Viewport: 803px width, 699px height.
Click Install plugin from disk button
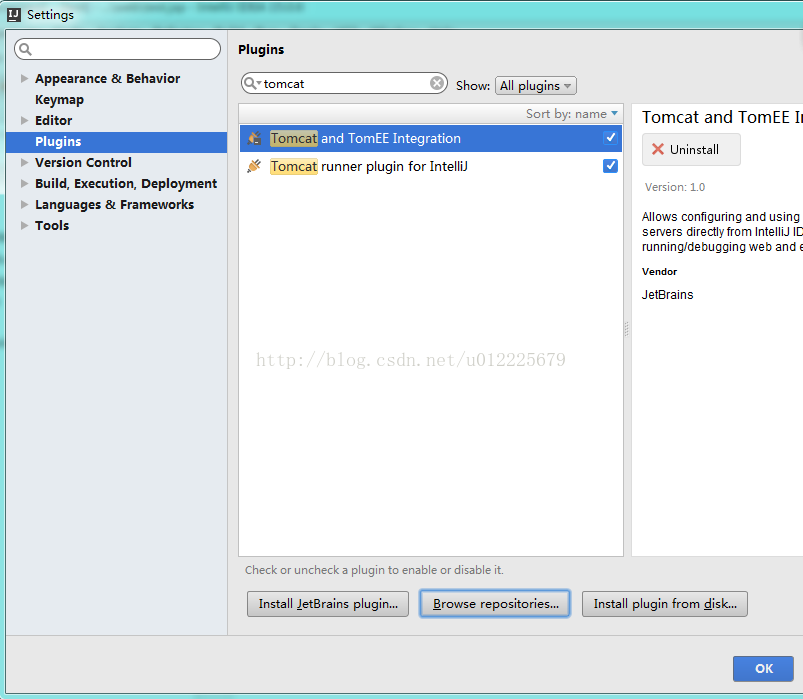(x=665, y=604)
